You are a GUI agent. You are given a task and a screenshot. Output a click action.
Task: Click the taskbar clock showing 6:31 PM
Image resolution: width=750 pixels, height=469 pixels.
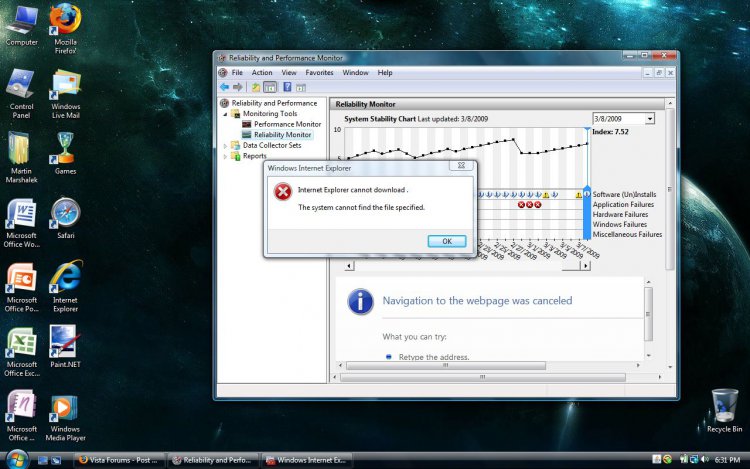click(727, 460)
